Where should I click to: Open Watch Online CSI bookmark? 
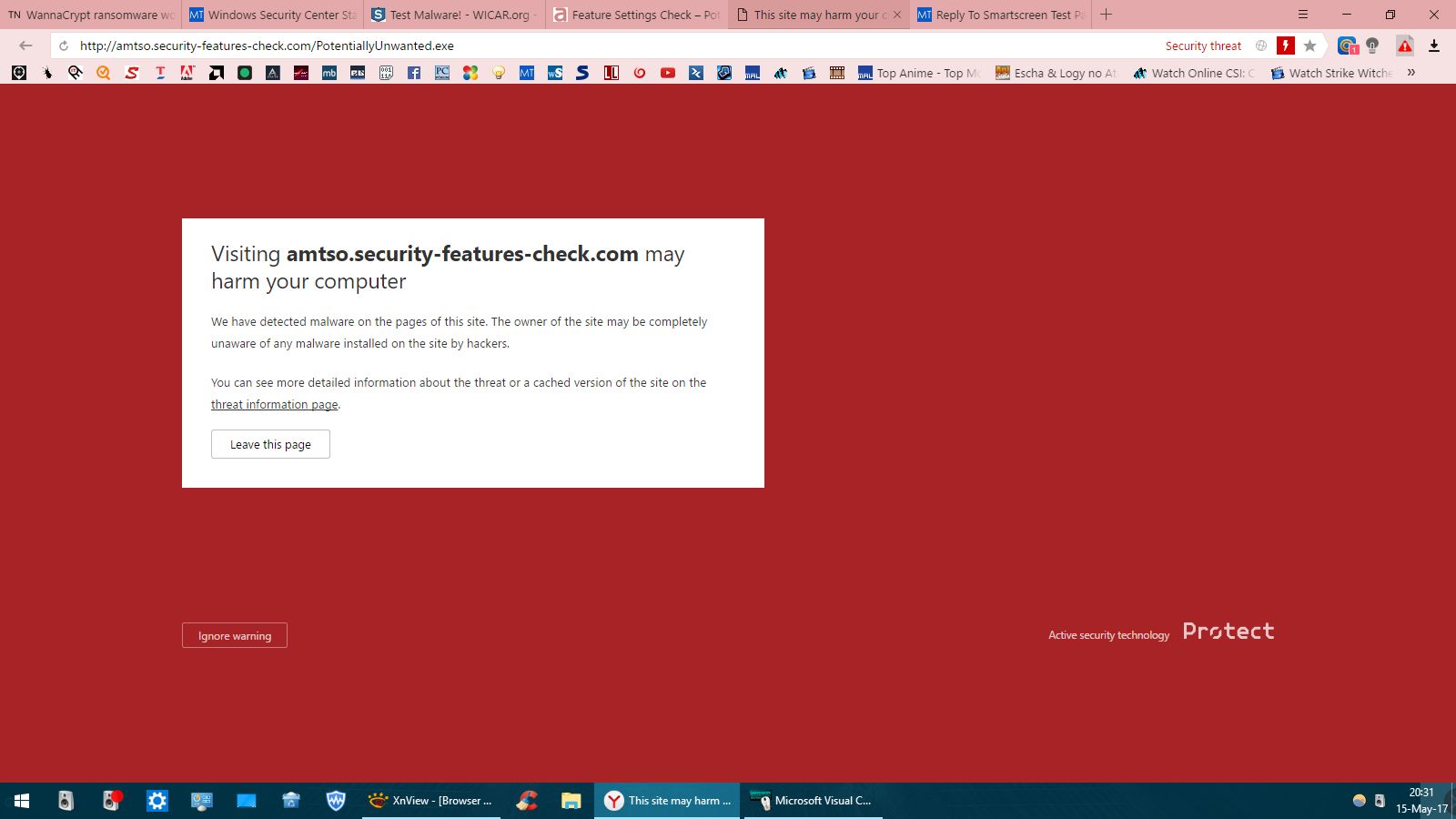[x=1194, y=73]
